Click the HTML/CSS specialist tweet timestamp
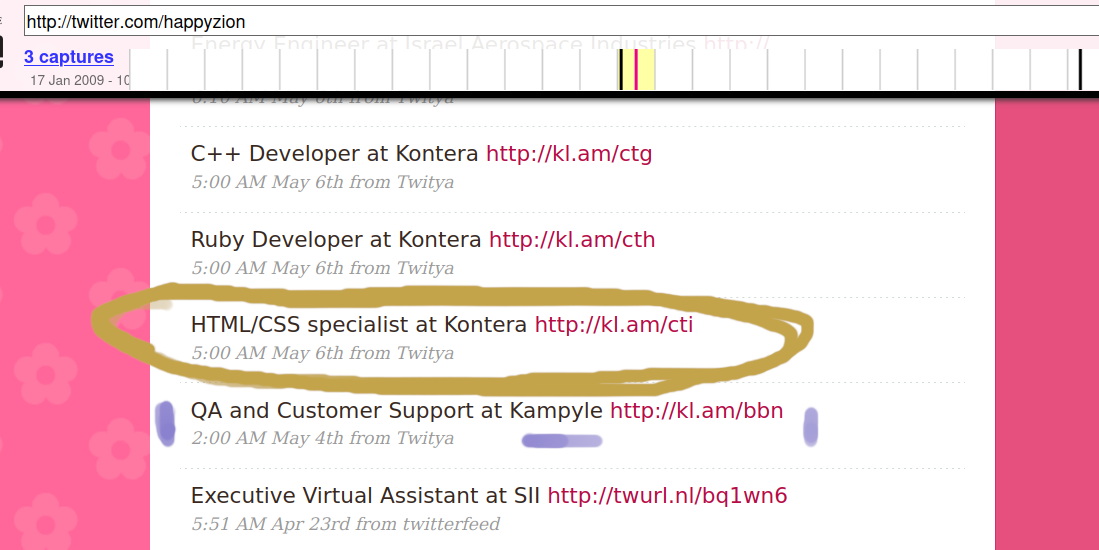1099x550 pixels. pyautogui.click(x=268, y=353)
